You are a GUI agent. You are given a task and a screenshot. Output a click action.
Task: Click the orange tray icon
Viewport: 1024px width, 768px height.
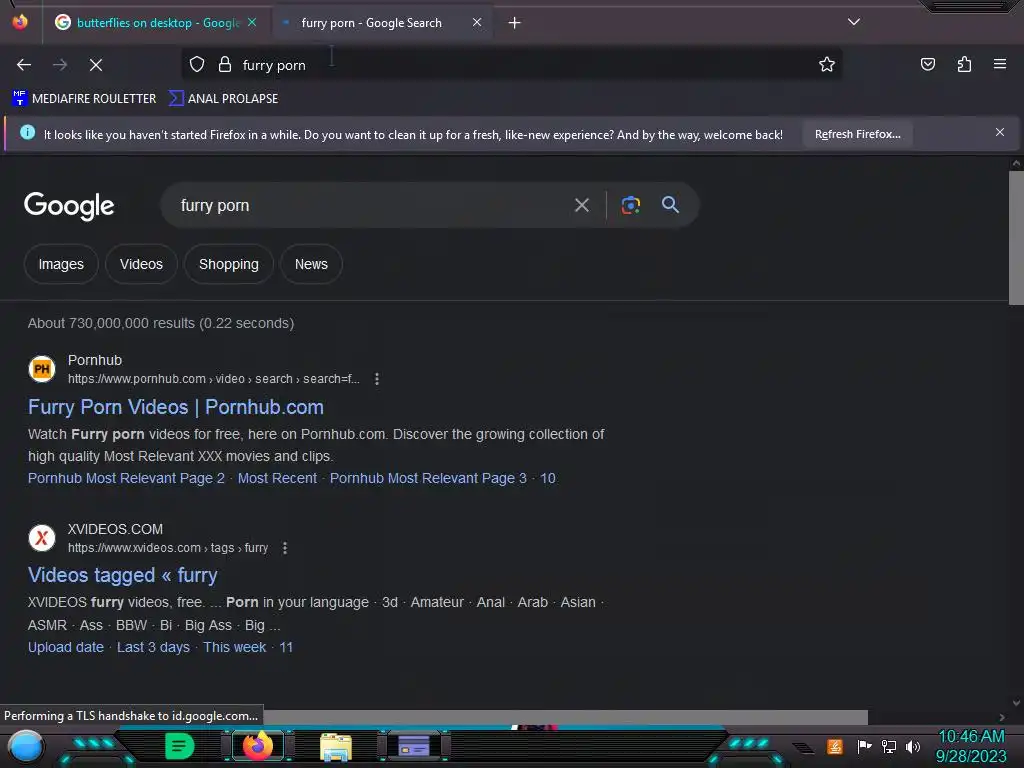[x=835, y=746]
